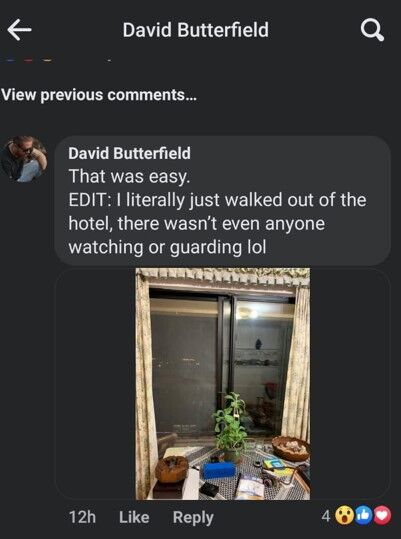401x539 pixels.
Task: Open search with the magnifier icon
Action: [x=372, y=30]
